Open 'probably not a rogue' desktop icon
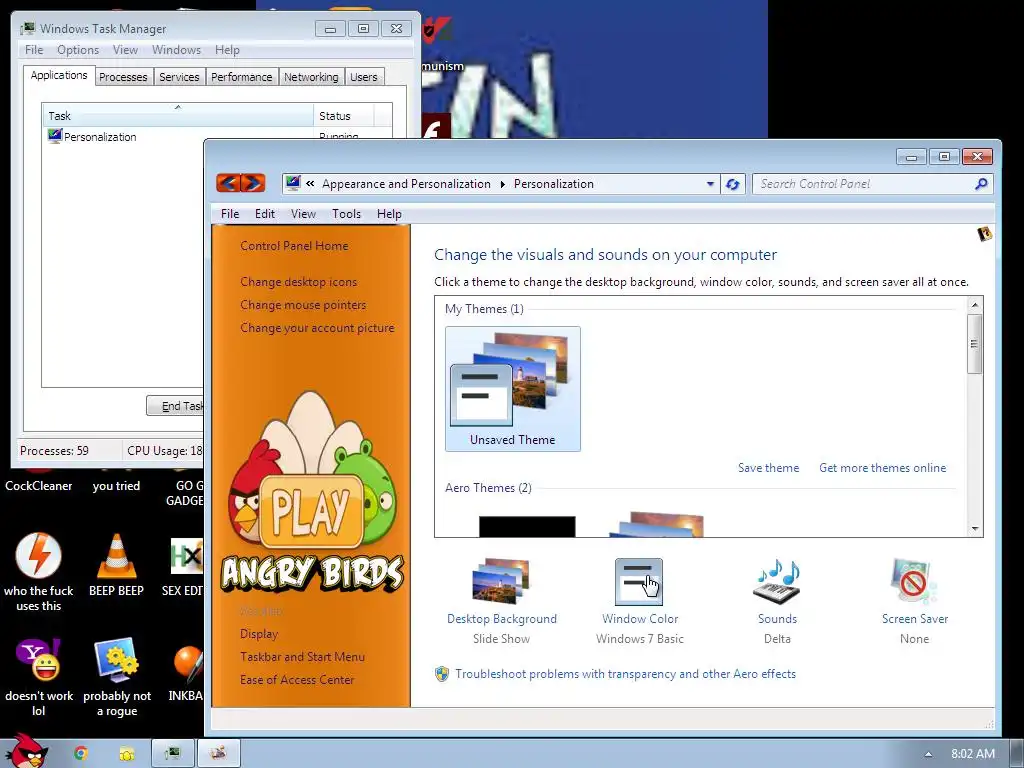1024x768 pixels. point(117,677)
